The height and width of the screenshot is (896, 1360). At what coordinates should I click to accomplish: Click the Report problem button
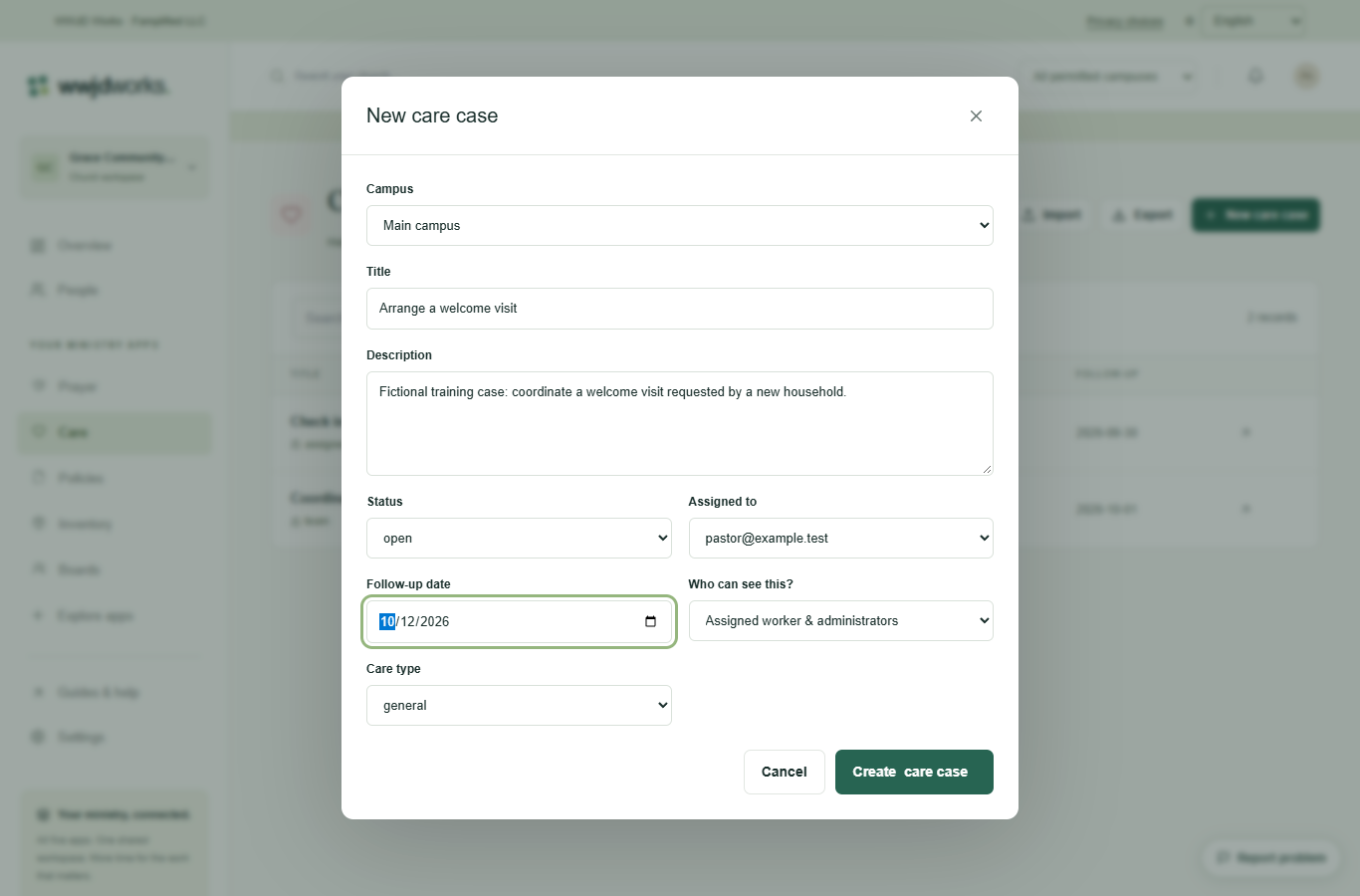coord(1271,857)
